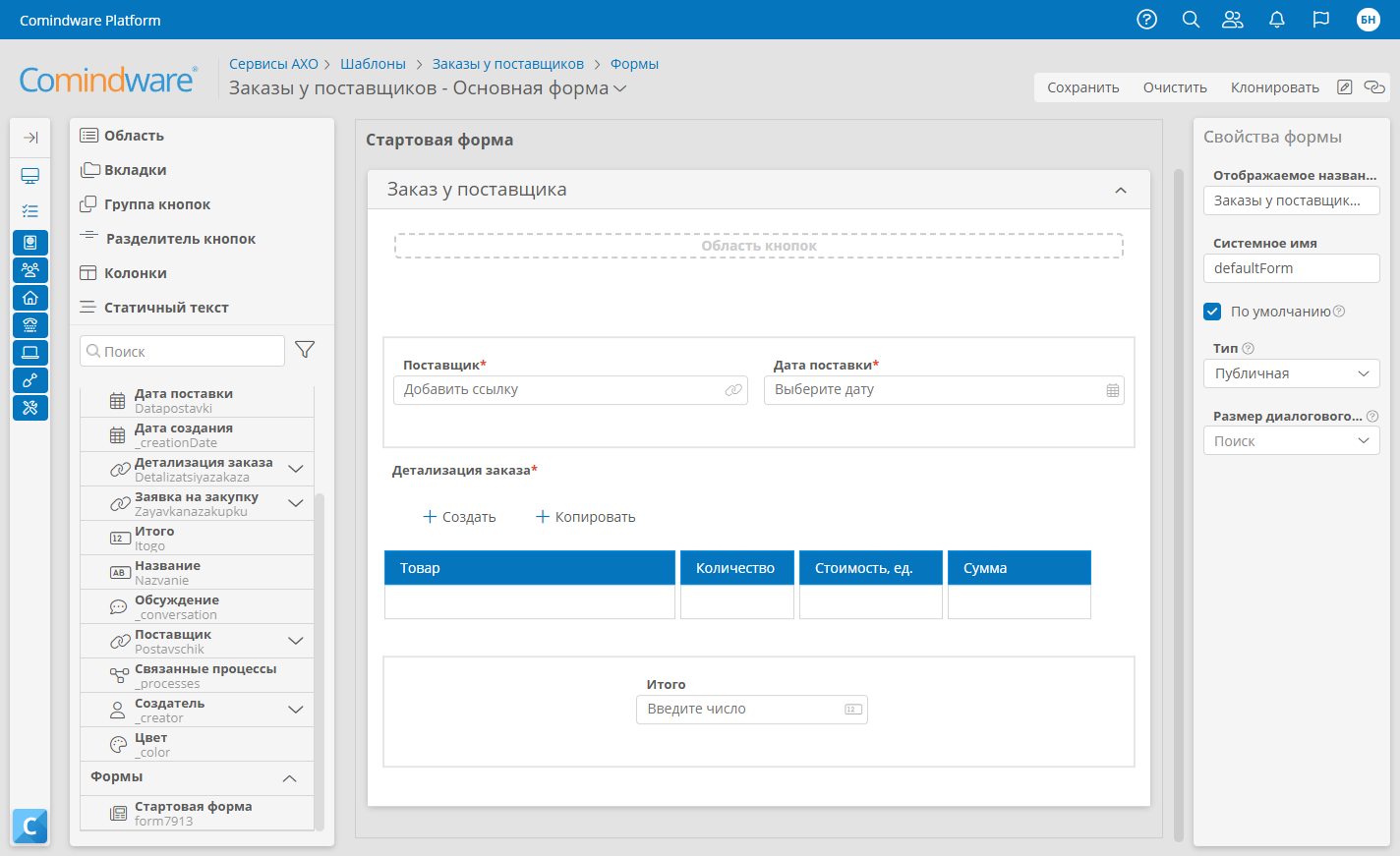Screen dimensions: 1400x856
Task: Click the help icon next to Тип label
Action: coord(1249,348)
